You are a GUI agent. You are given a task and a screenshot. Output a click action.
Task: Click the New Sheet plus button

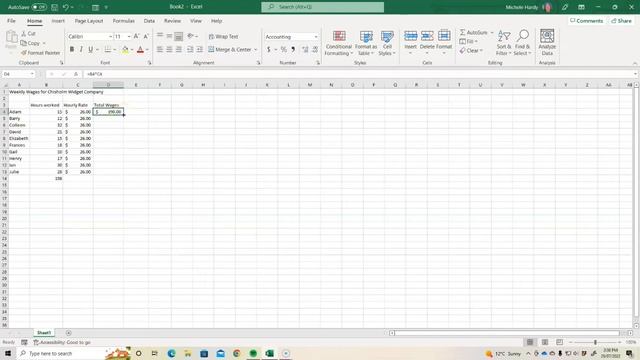pos(69,333)
